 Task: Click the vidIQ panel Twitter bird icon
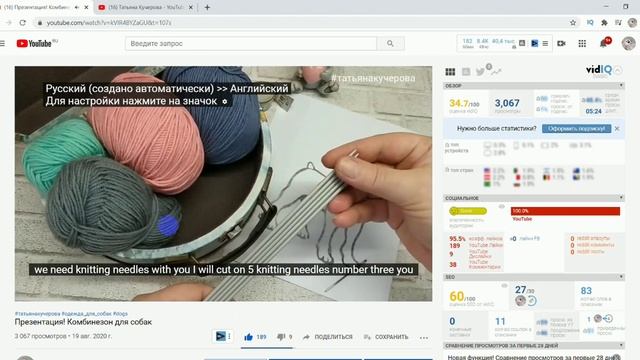[x=480, y=72]
